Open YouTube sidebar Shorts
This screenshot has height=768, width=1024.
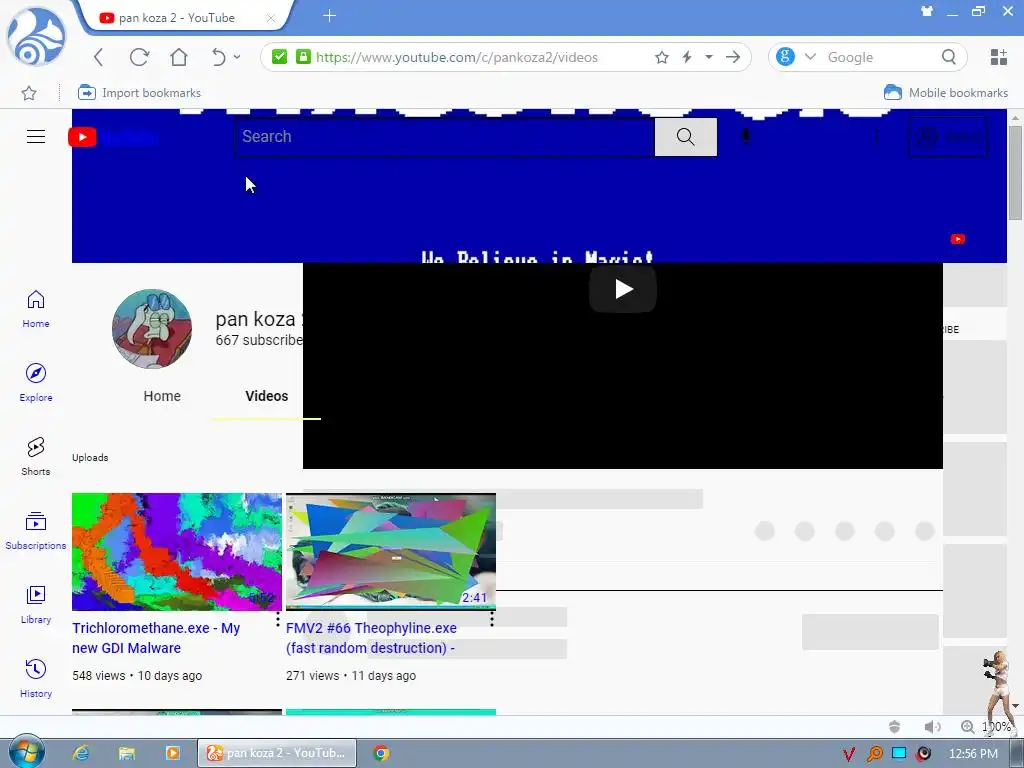pyautogui.click(x=36, y=456)
